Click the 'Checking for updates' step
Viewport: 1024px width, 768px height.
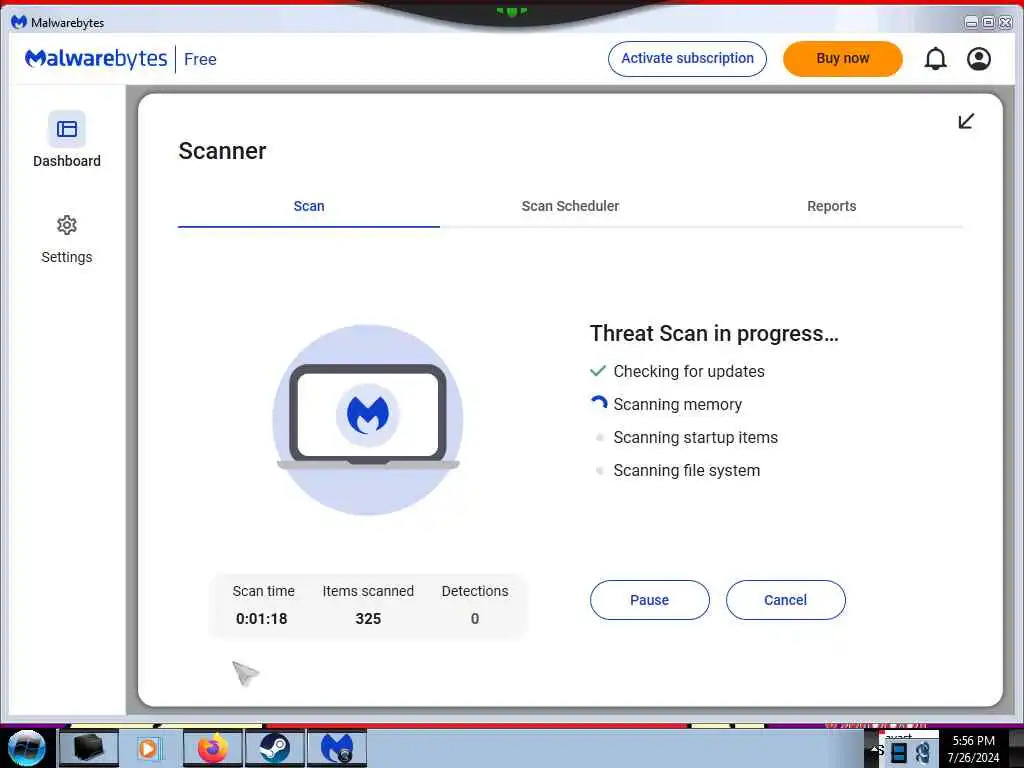click(689, 372)
